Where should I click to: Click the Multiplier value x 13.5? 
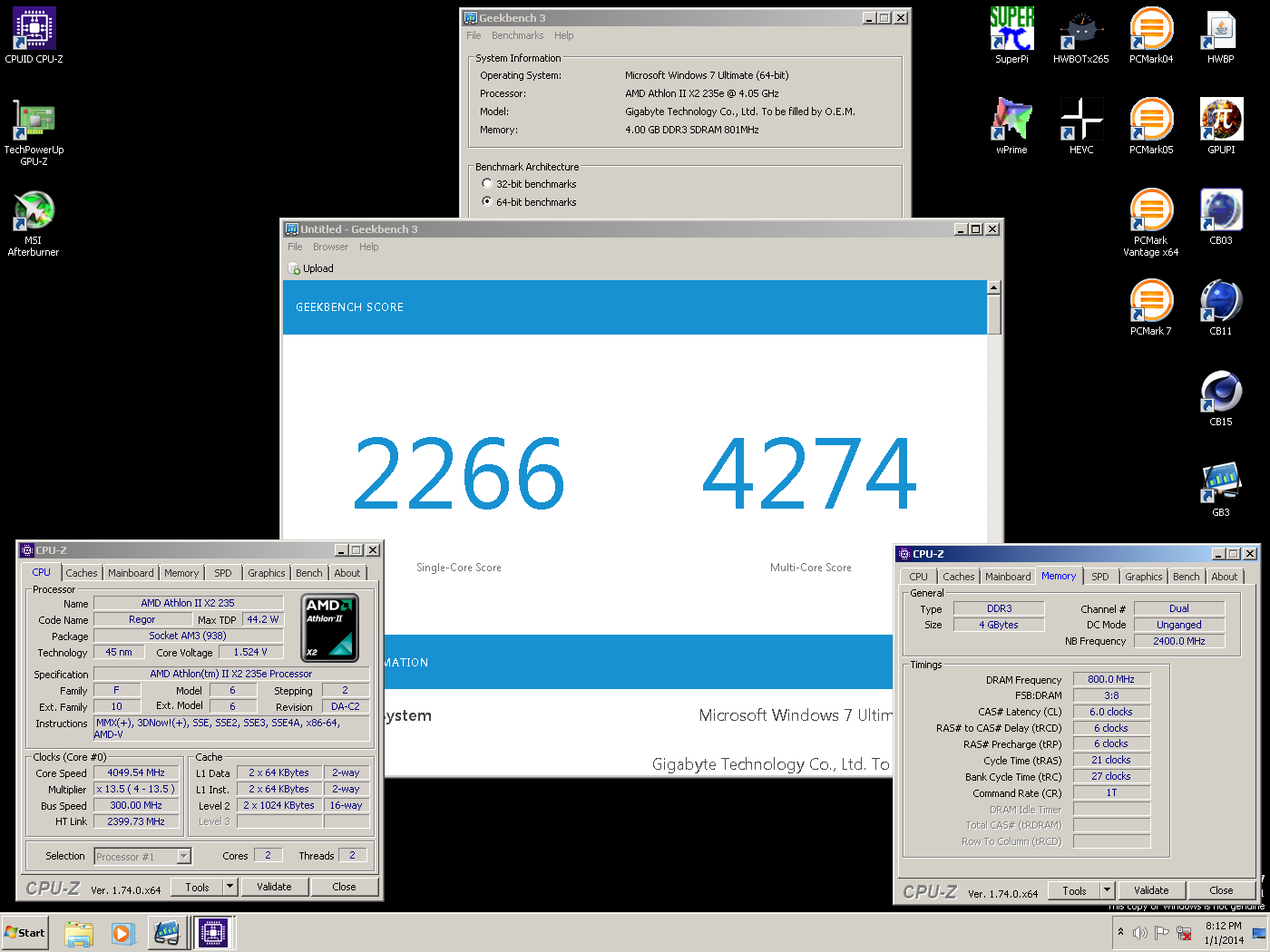click(136, 790)
